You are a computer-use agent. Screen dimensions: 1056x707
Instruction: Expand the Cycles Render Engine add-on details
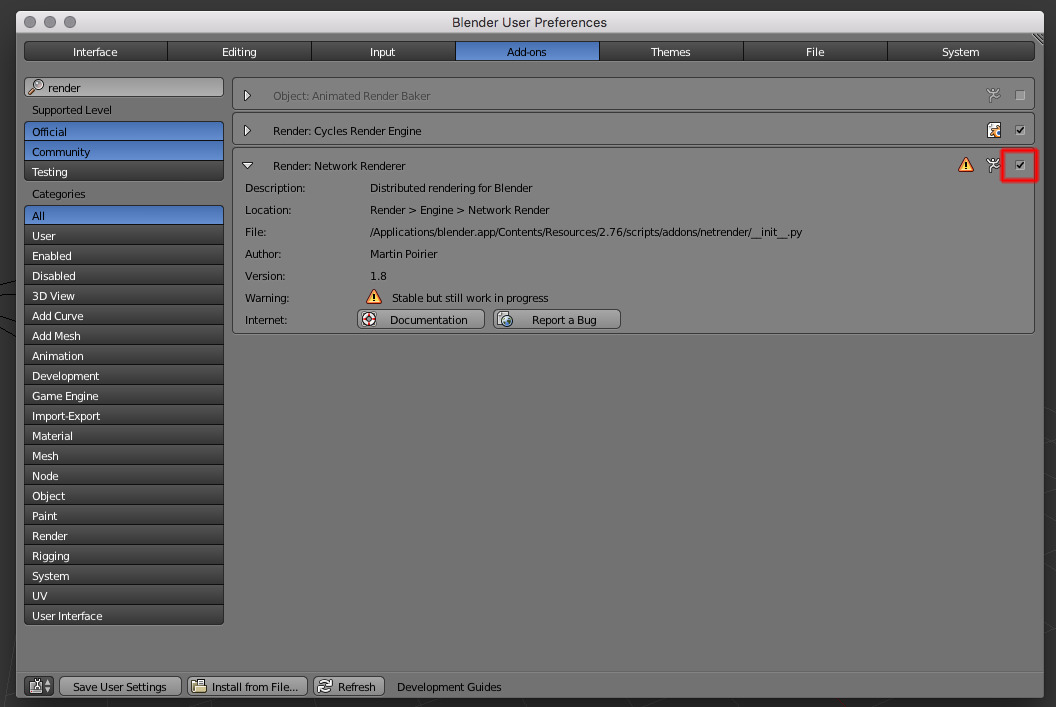tap(247, 131)
